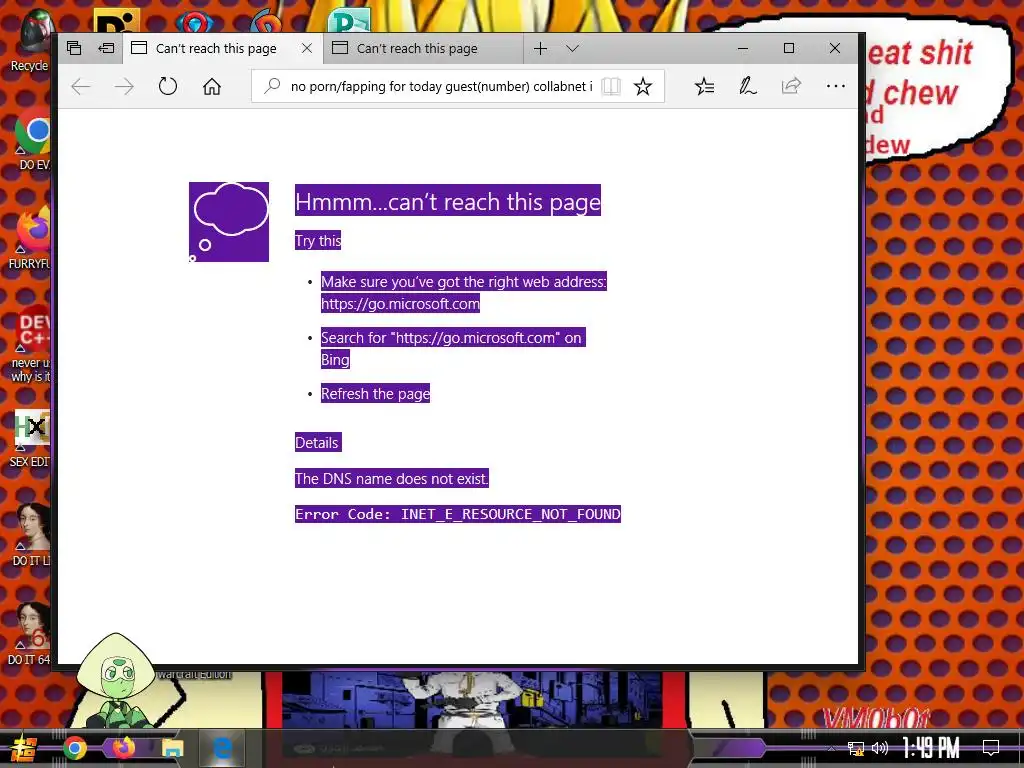The width and height of the screenshot is (1024, 768).
Task: Refresh the page using the reload icon
Action: click(168, 86)
